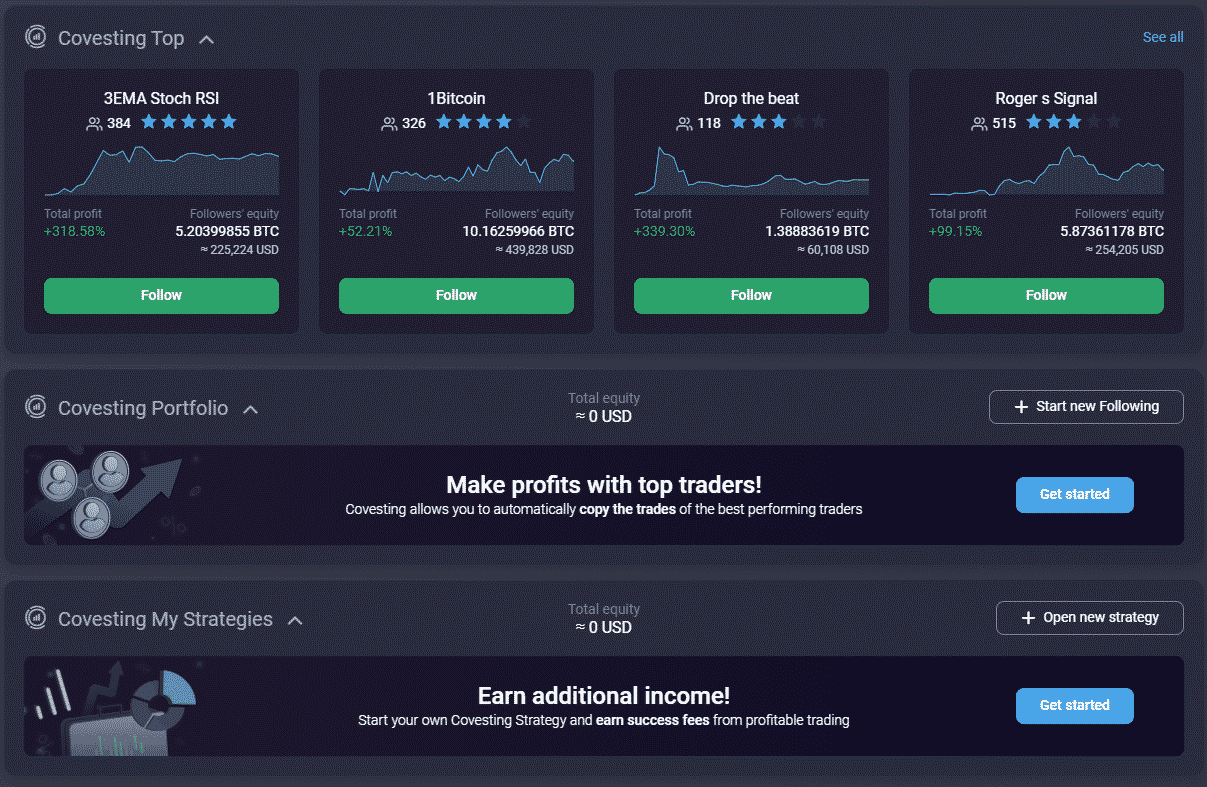Click Get started in Earn additional income banner

(1074, 705)
